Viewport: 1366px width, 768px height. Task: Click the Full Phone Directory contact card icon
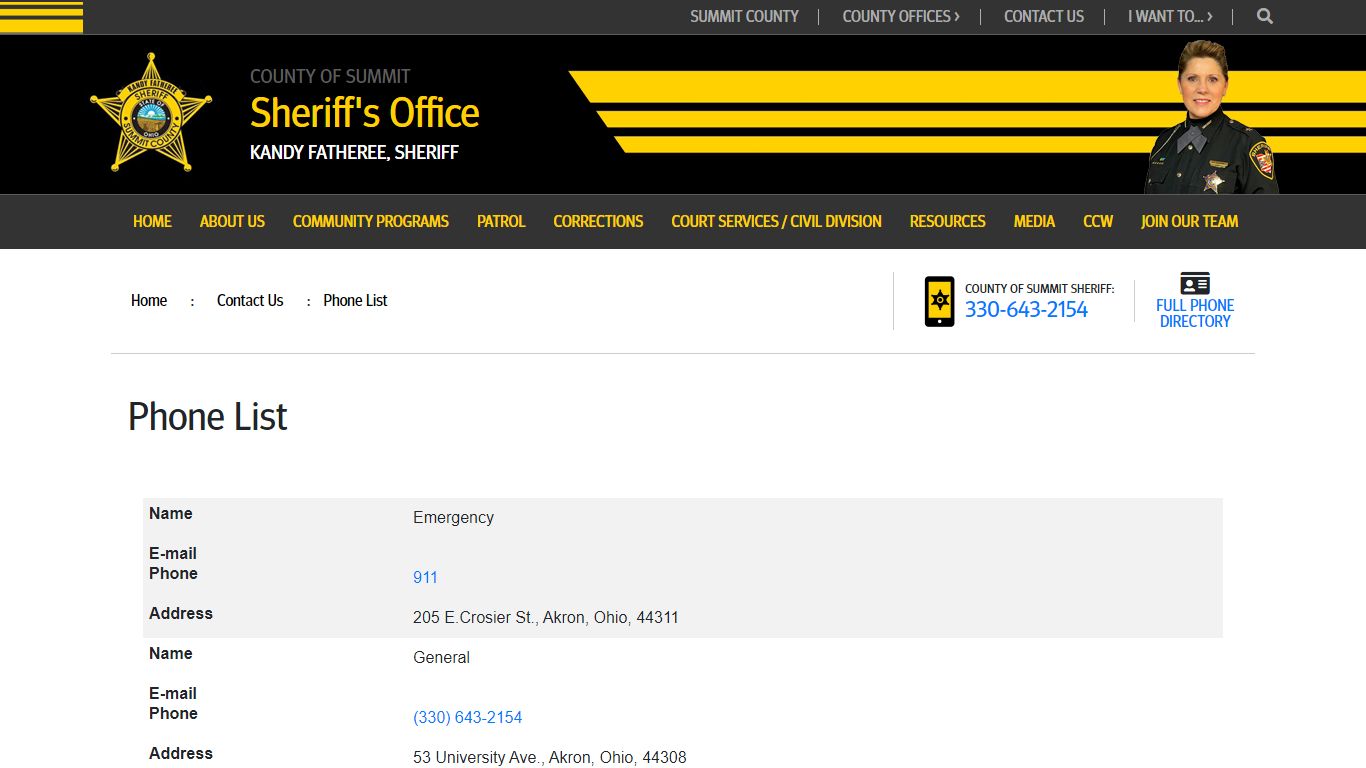click(1195, 283)
